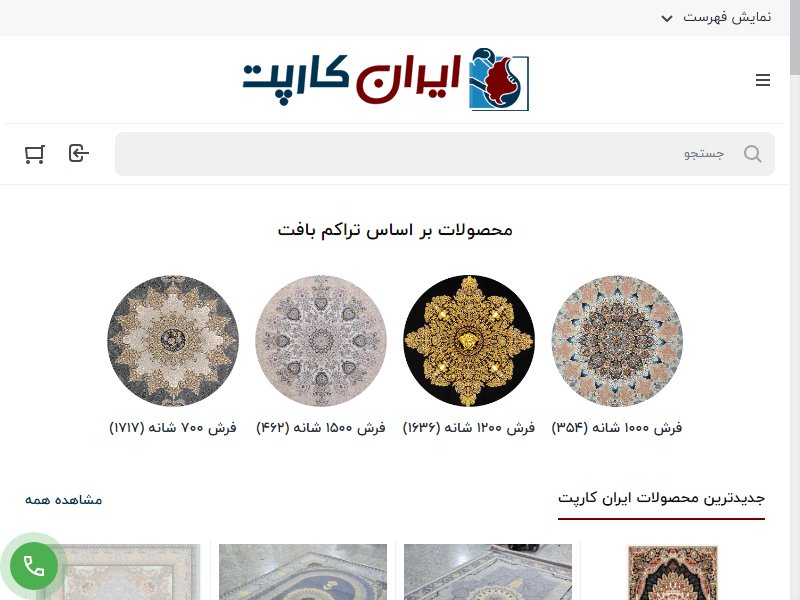Select the جدیدترین محصولات ایران کارپت tab
The width and height of the screenshot is (800, 600).
click(661, 498)
